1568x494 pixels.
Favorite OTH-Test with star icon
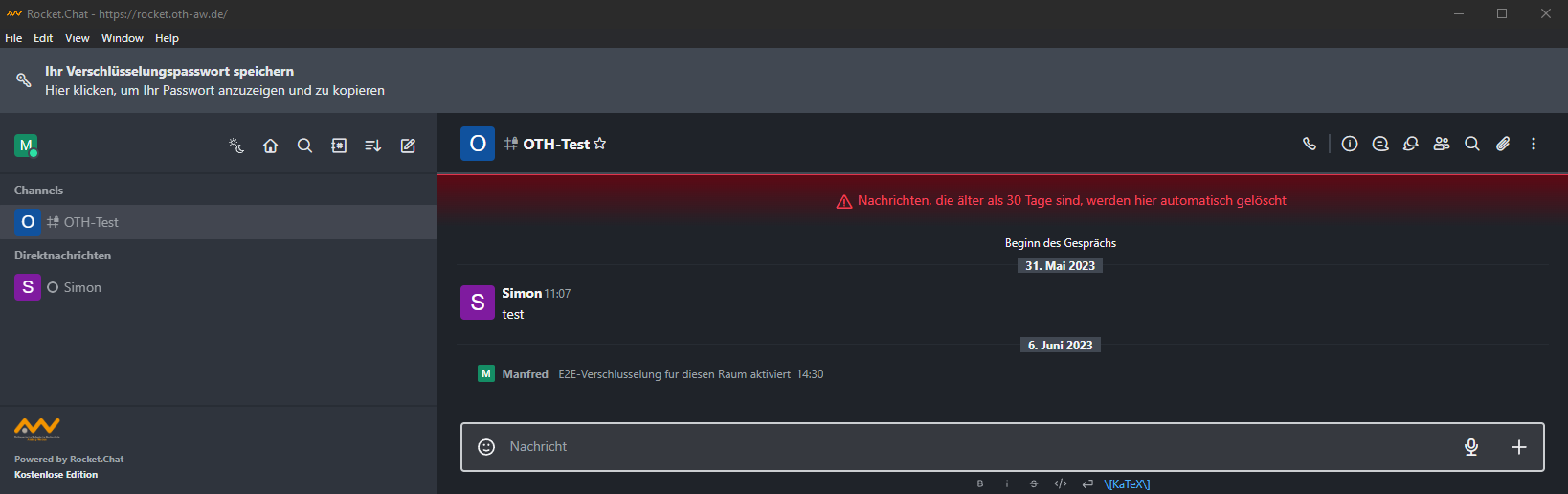coord(600,144)
